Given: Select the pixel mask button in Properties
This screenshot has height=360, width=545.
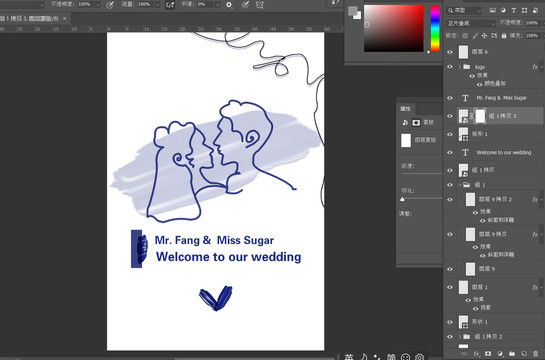Looking at the screenshot, I should [416, 123].
